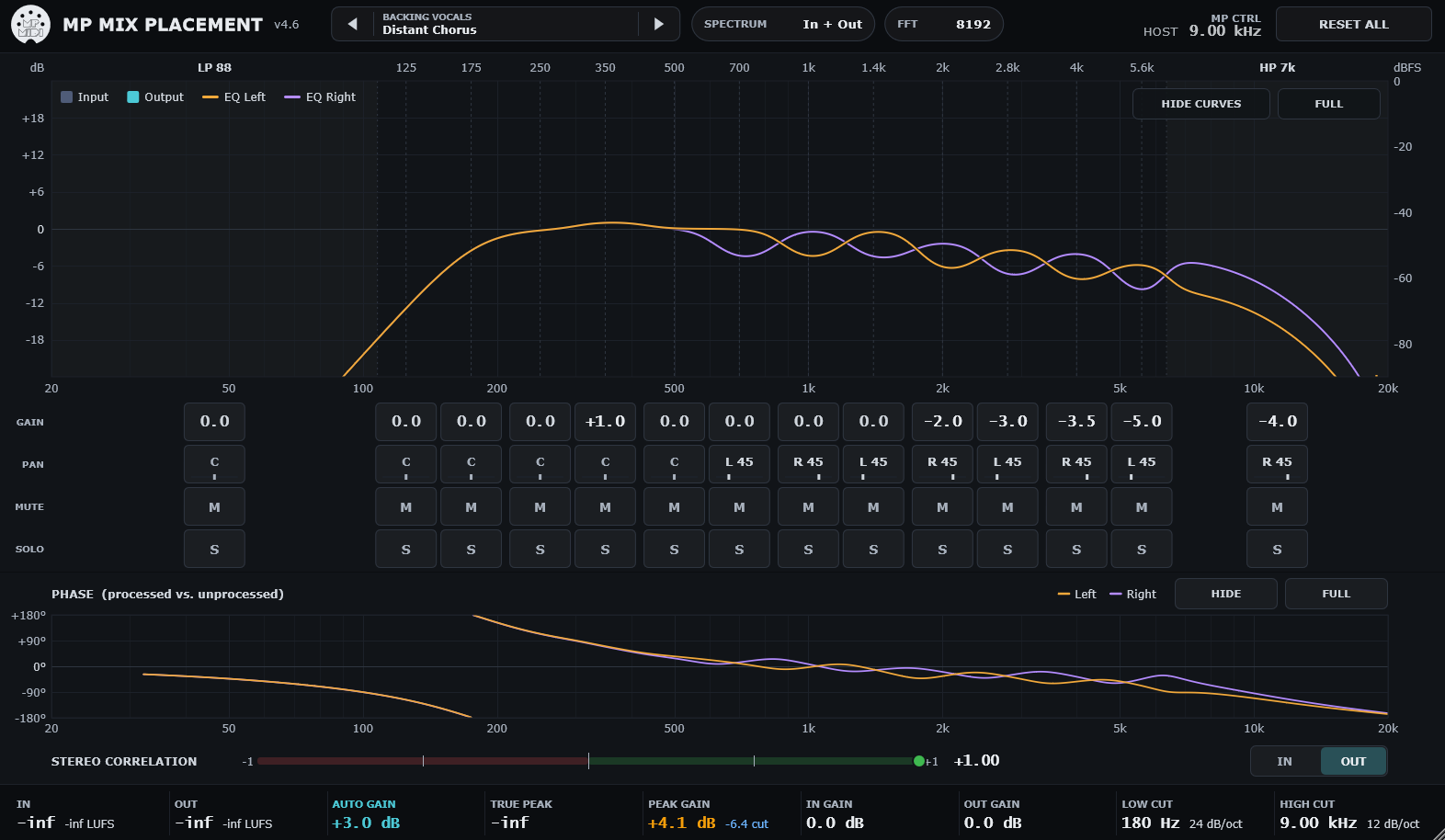This screenshot has height=840, width=1445.
Task: Click the LOW CUT 180 Hz value
Action: [x=1150, y=823]
